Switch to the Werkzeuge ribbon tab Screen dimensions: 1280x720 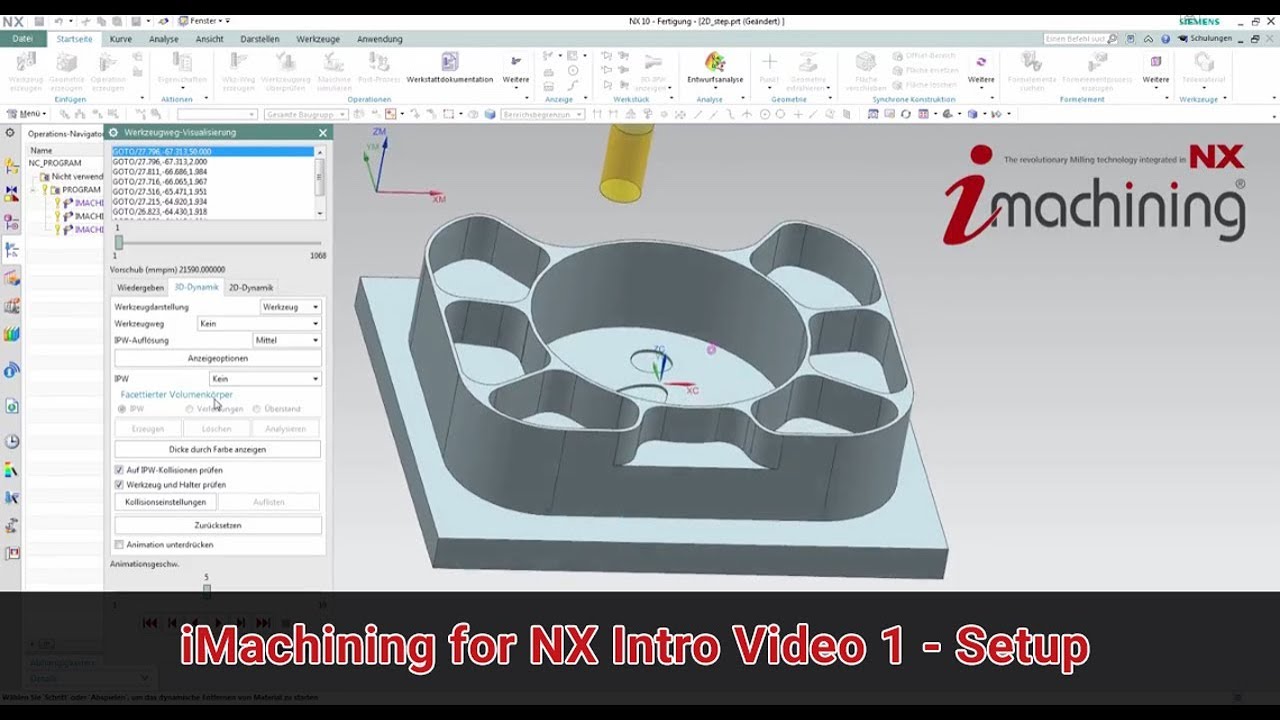(x=320, y=39)
